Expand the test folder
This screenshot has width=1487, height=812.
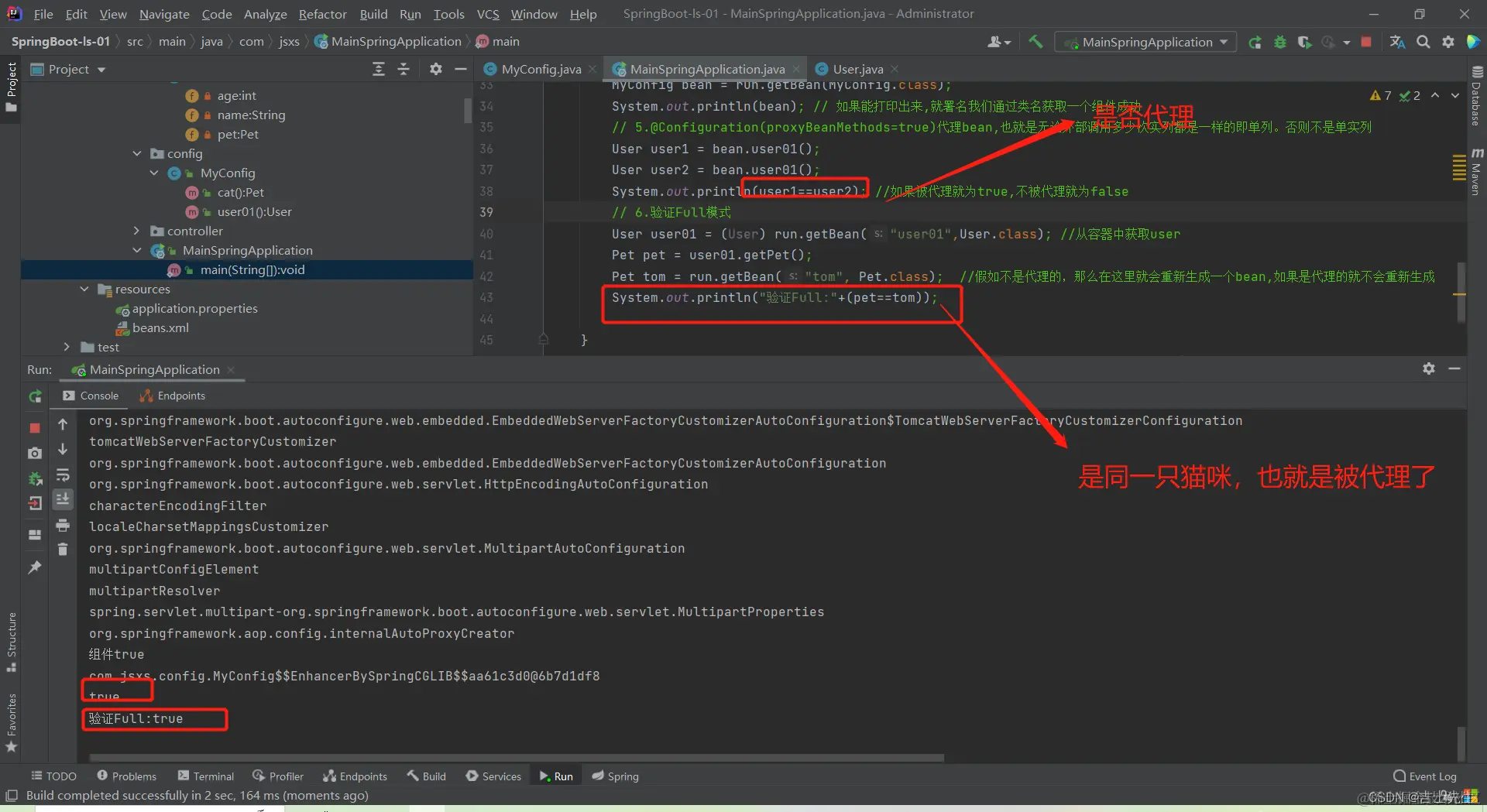[x=67, y=347]
